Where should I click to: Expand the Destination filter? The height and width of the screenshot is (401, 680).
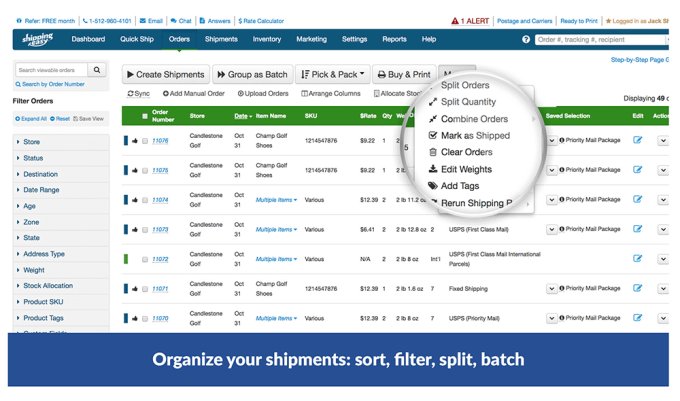(x=61, y=174)
